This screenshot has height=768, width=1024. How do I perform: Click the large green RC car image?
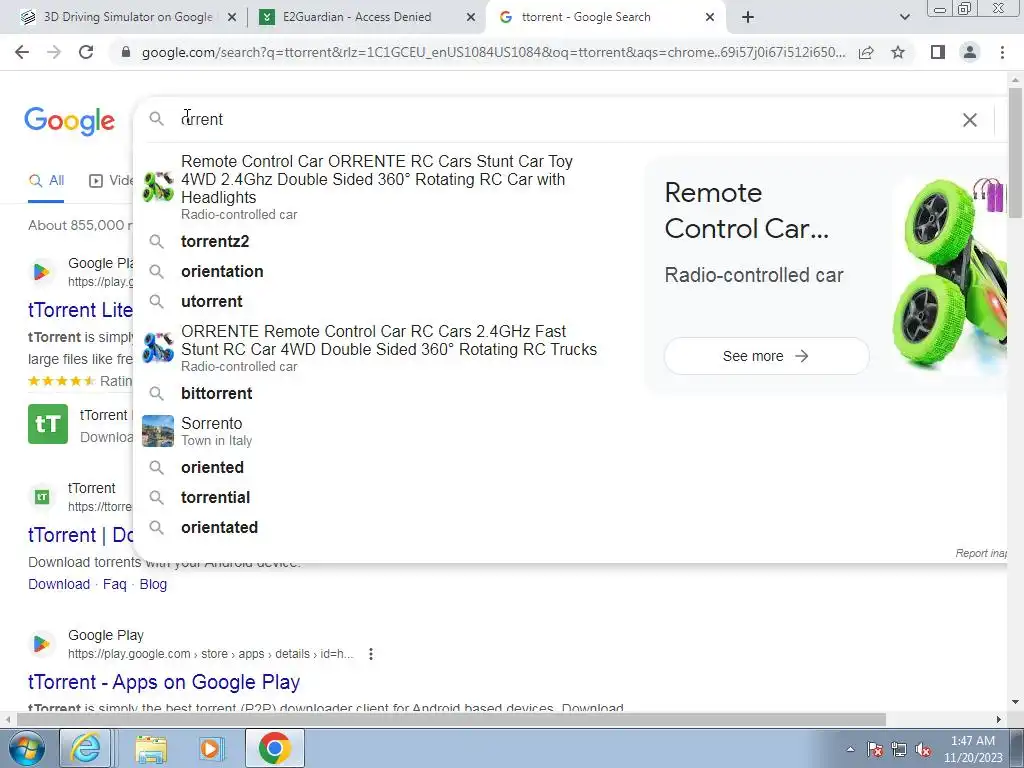tap(949, 274)
